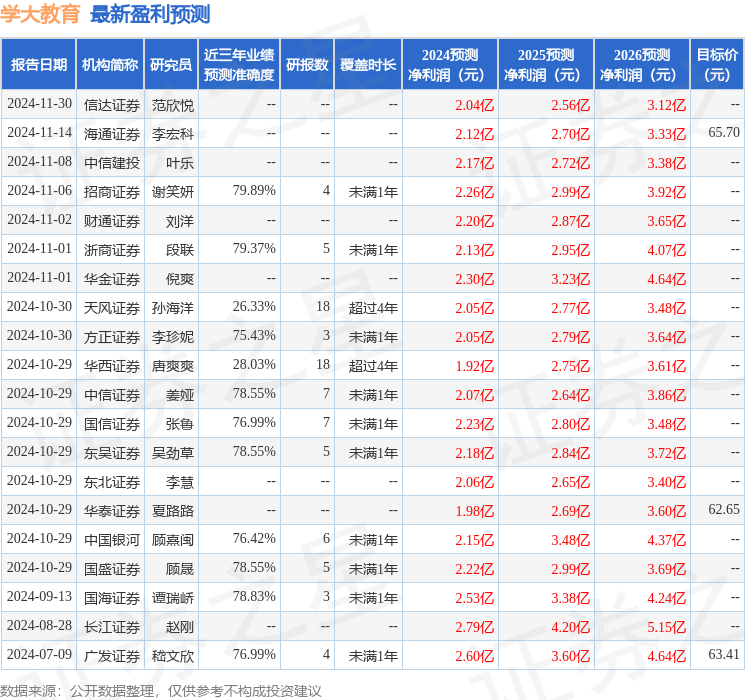Select the 东吴证券 cell
Screen dimensions: 745x700
(112, 453)
